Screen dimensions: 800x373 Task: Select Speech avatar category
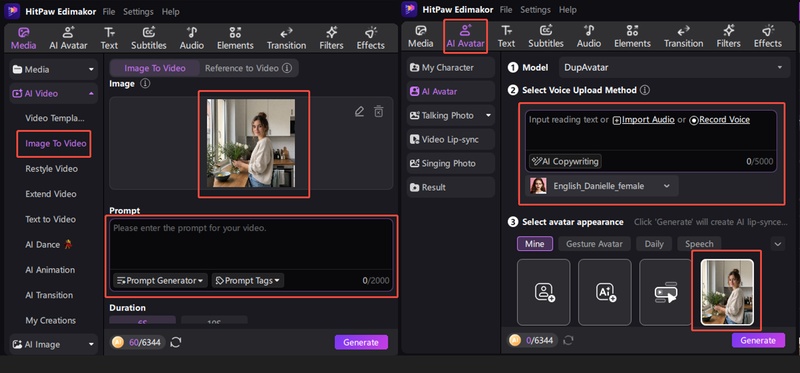(699, 244)
